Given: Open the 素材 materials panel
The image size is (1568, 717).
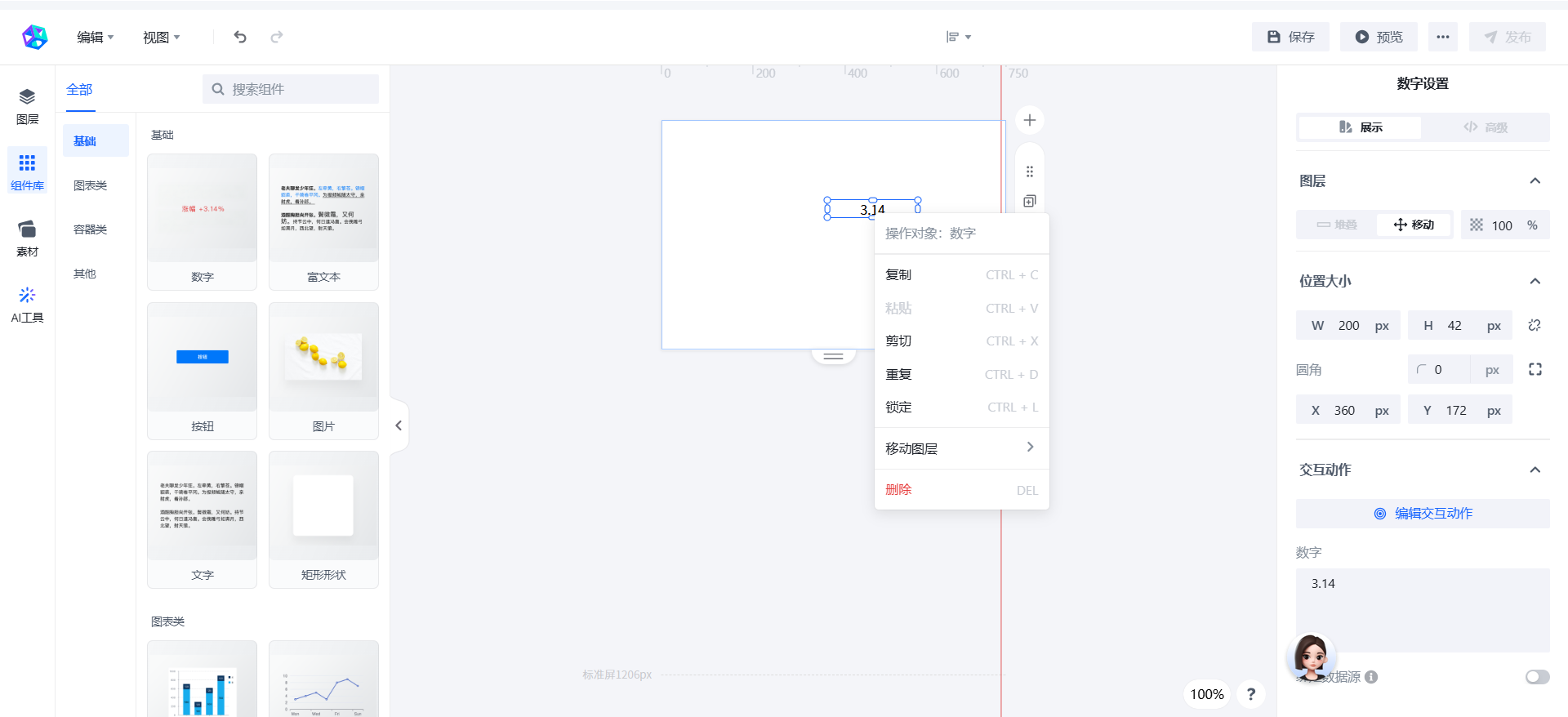Looking at the screenshot, I should pyautogui.click(x=27, y=238).
